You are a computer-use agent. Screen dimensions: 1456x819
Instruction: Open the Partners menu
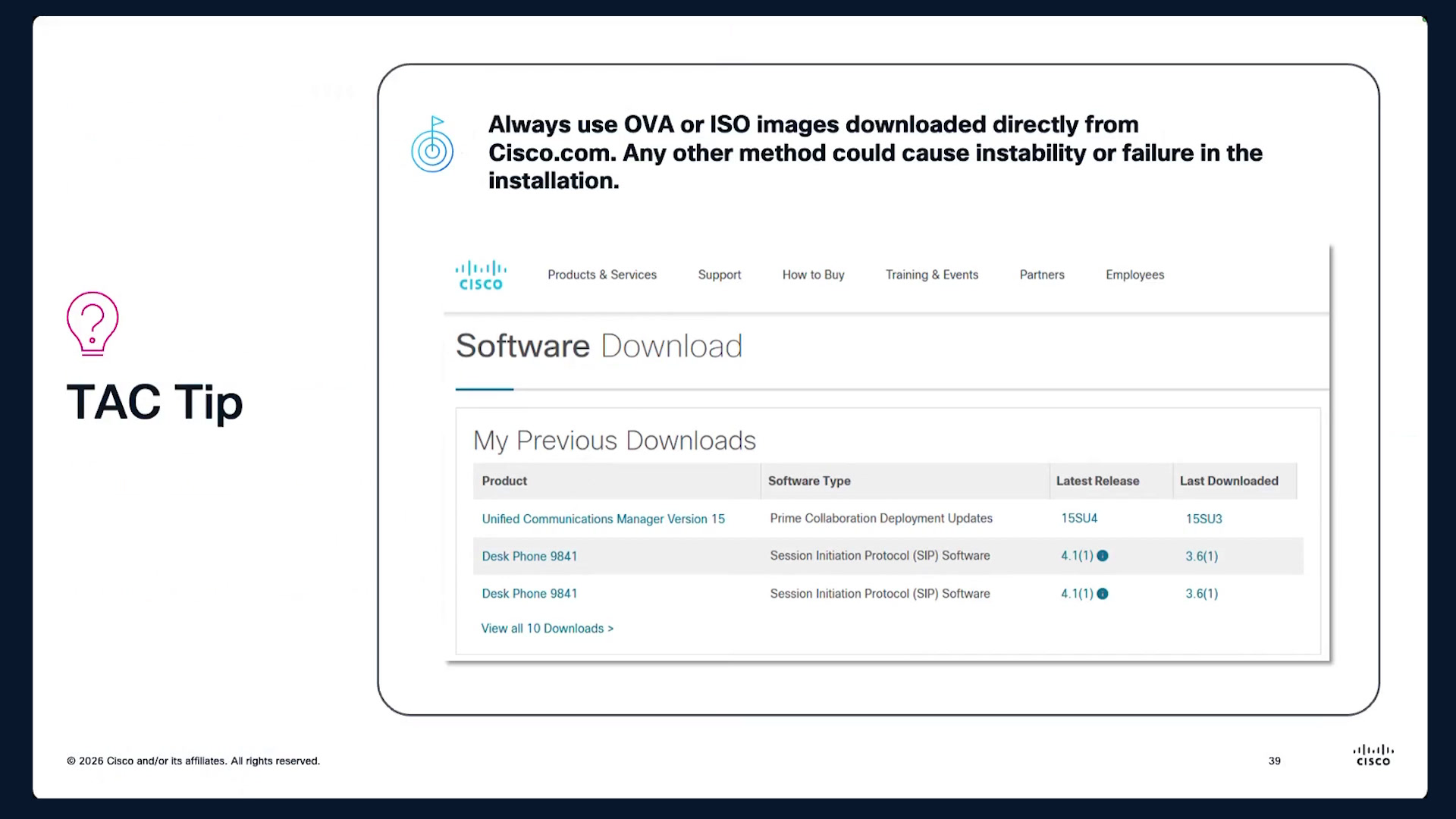point(1042,275)
